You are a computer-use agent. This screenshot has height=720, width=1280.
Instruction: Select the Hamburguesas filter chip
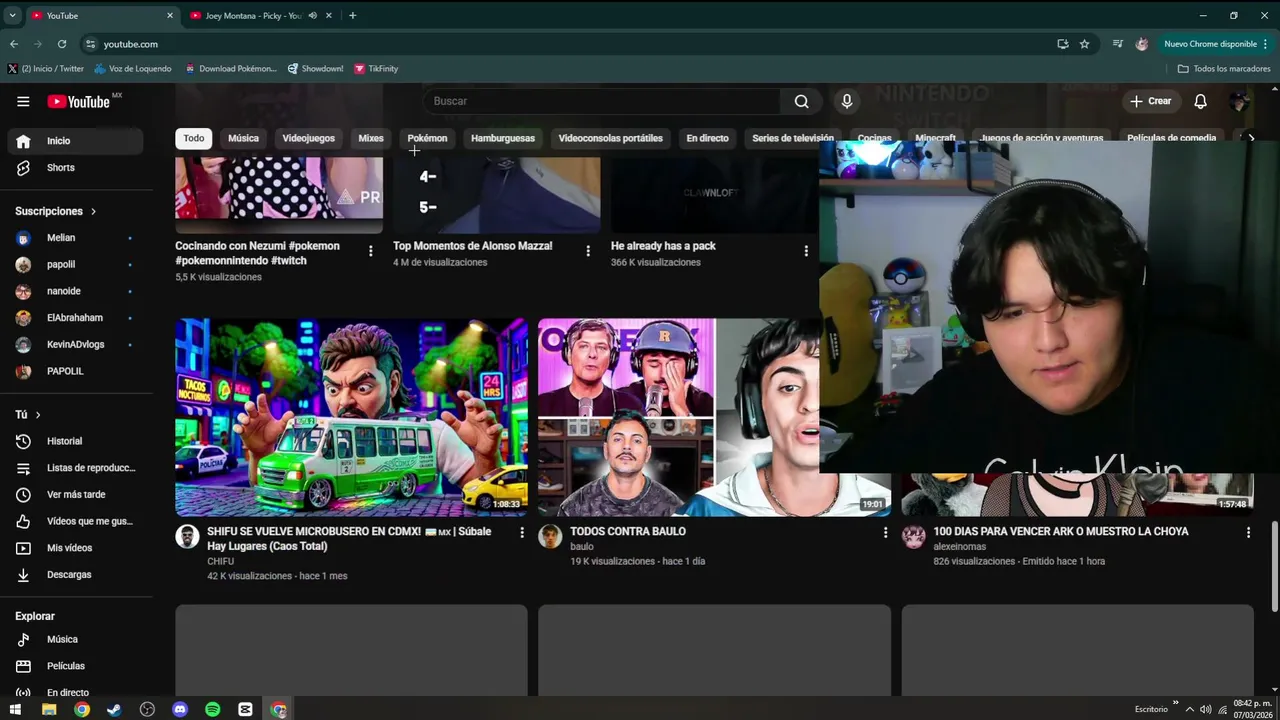[x=503, y=138]
